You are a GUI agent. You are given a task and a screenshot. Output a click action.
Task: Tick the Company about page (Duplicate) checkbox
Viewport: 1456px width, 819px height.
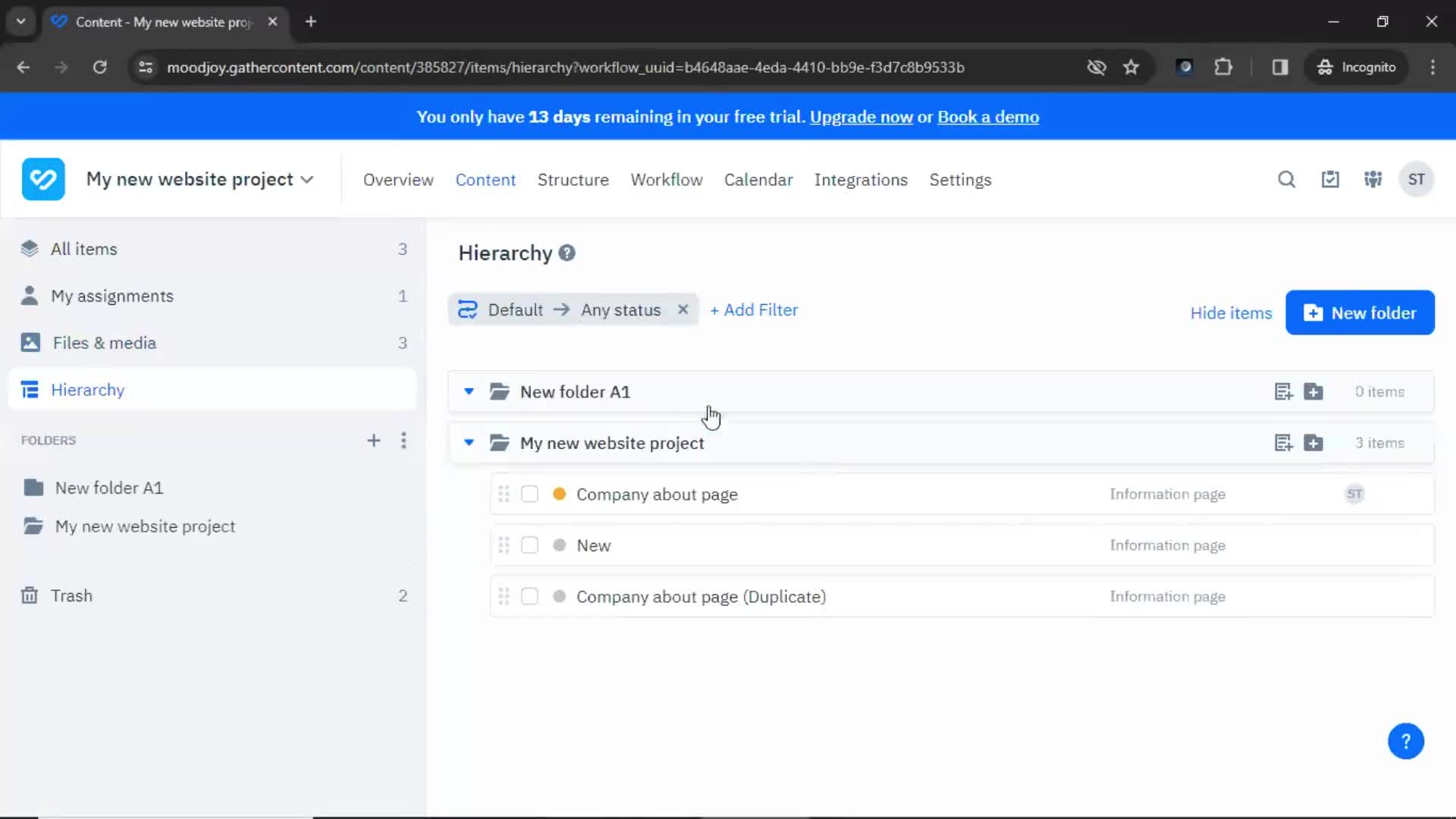[529, 597]
